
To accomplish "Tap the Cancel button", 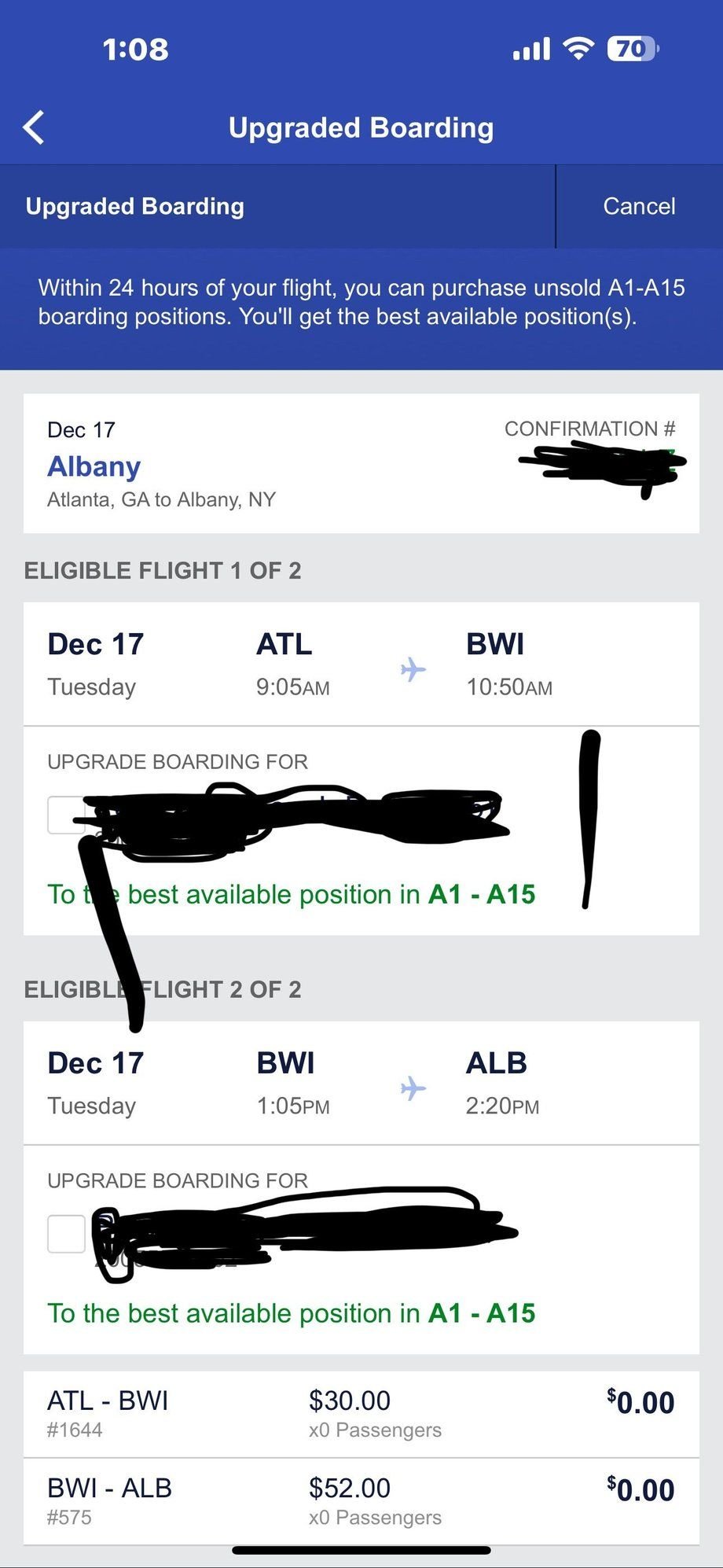I will click(x=638, y=206).
